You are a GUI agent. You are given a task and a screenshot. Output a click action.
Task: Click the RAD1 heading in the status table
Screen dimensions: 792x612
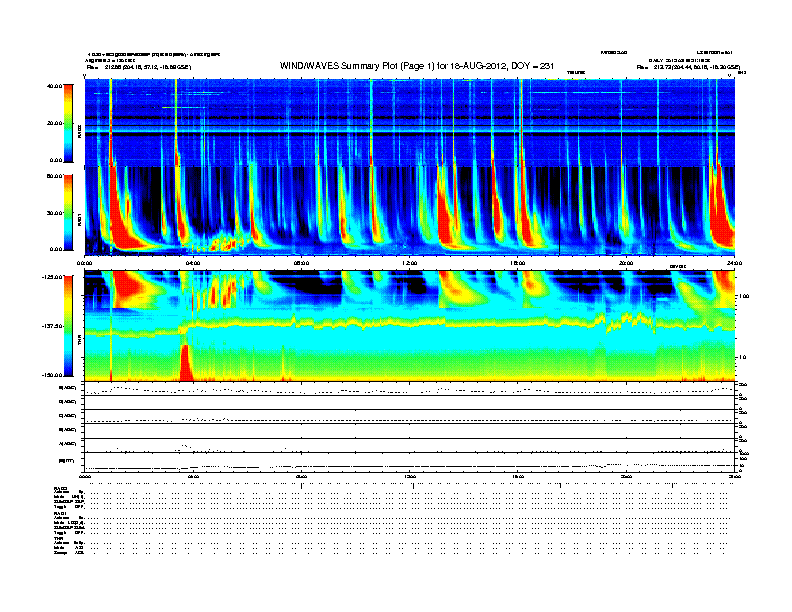point(60,513)
